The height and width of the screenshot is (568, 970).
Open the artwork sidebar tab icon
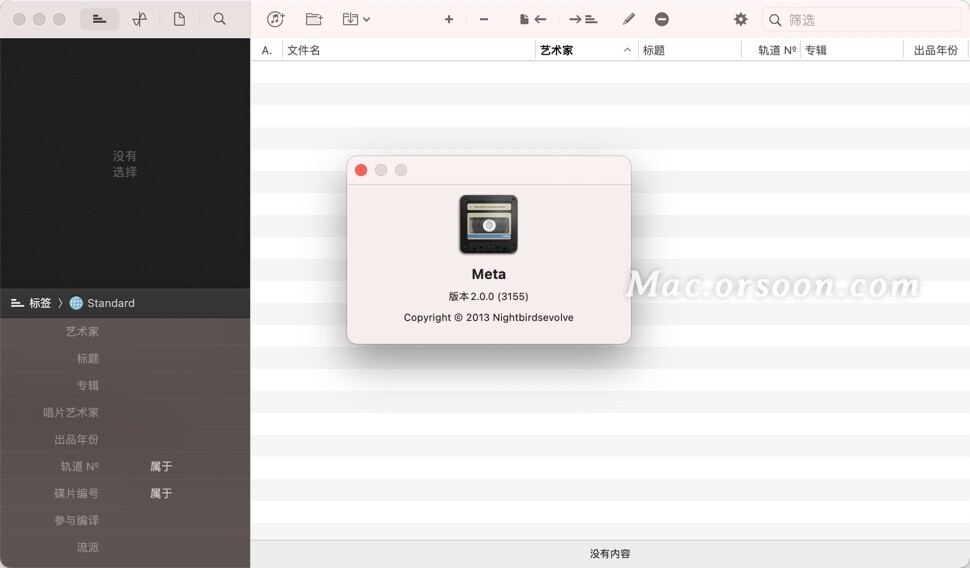140,19
